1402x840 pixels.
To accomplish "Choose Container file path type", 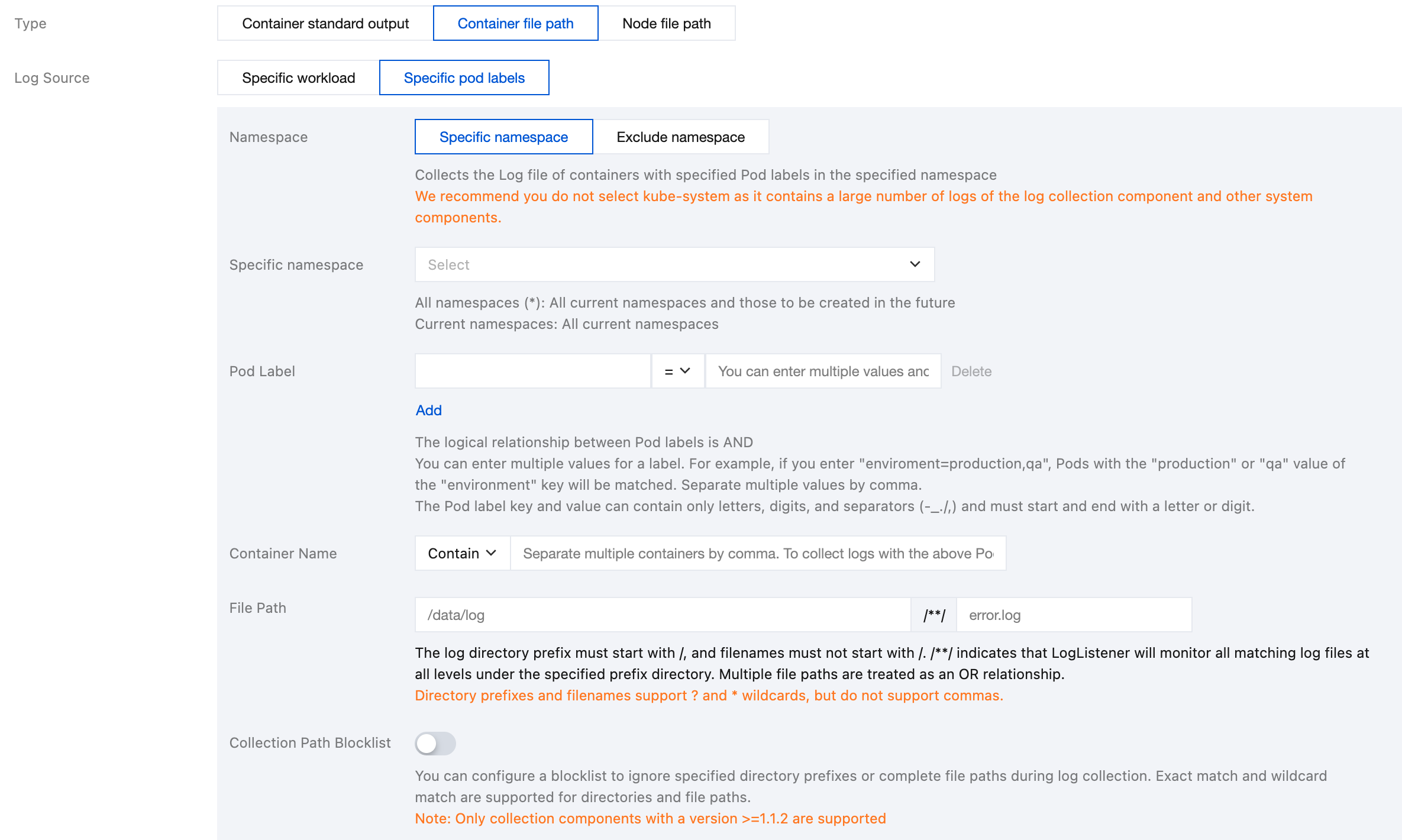I will 515,24.
